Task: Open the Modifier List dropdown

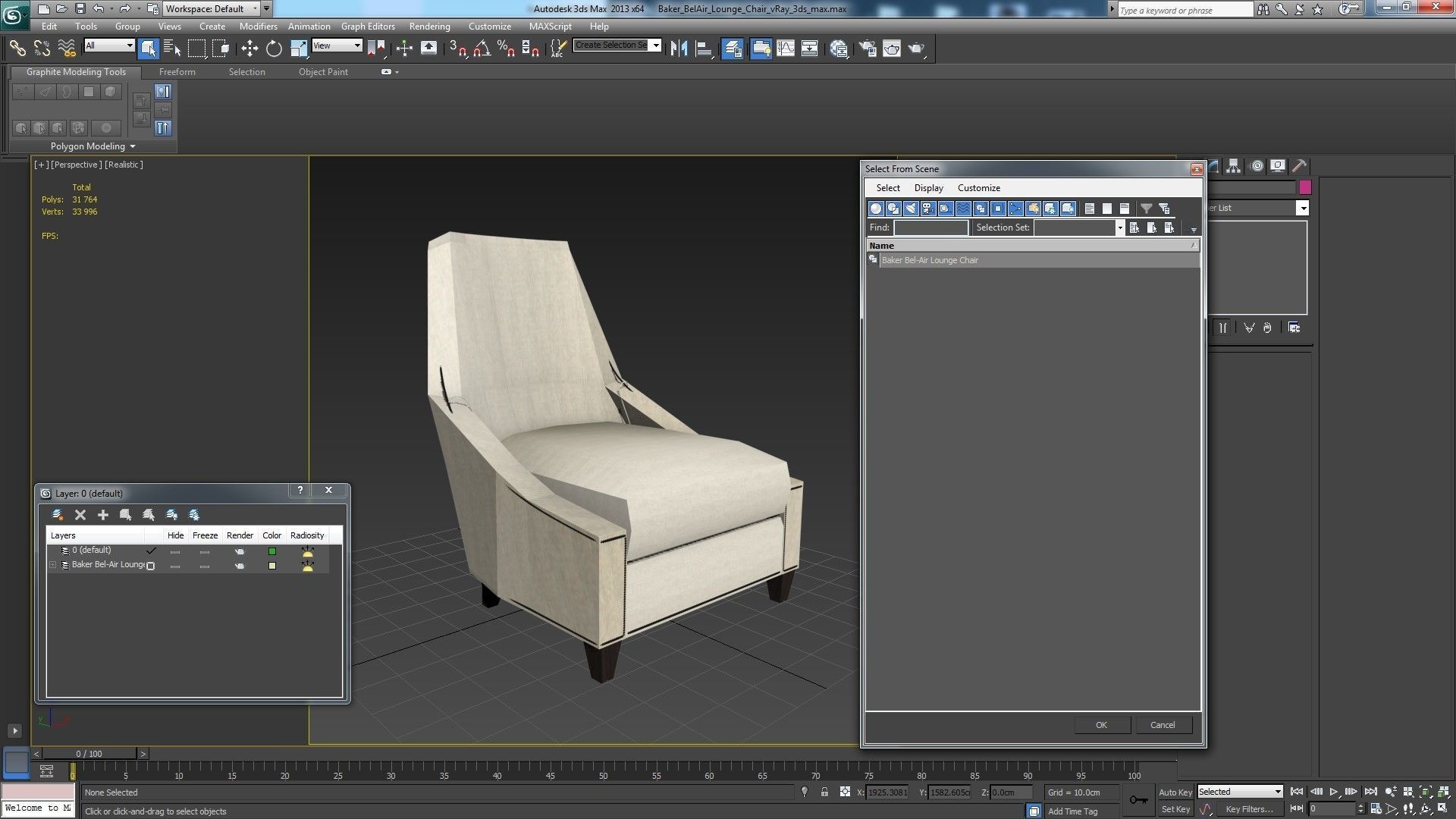Action: [x=1302, y=208]
